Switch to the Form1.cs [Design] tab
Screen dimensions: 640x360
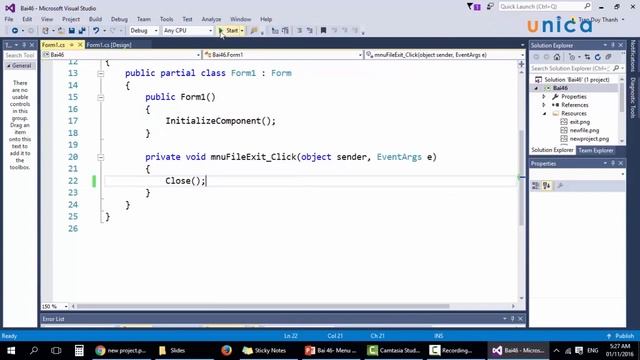[x=109, y=45]
